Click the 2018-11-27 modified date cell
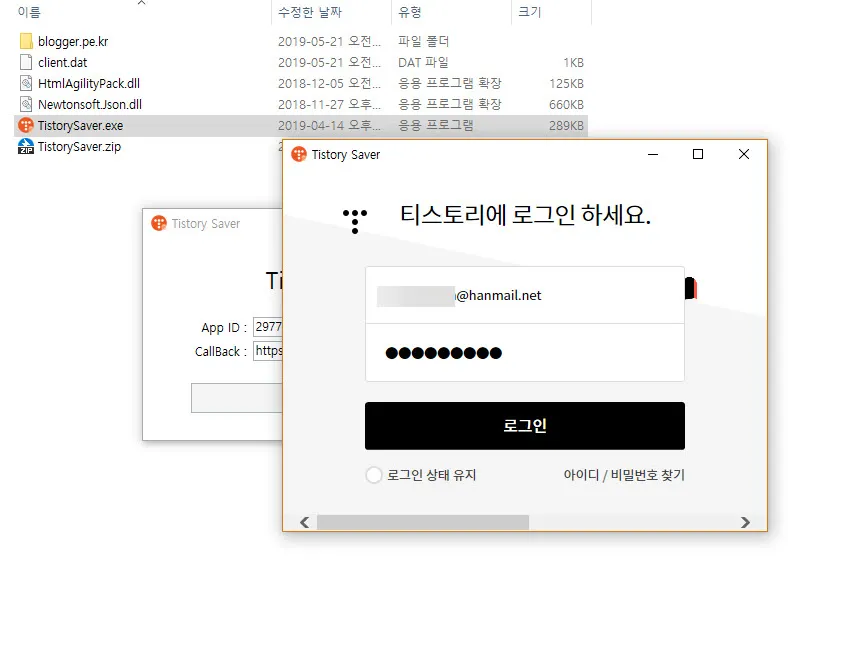The width and height of the screenshot is (843, 649). 329,104
